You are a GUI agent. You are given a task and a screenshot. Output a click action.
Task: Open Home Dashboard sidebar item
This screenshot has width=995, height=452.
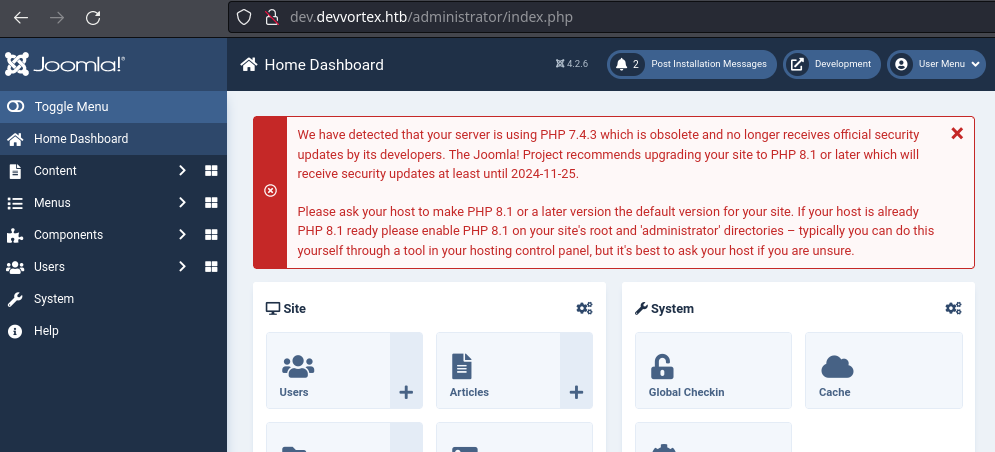(114, 138)
